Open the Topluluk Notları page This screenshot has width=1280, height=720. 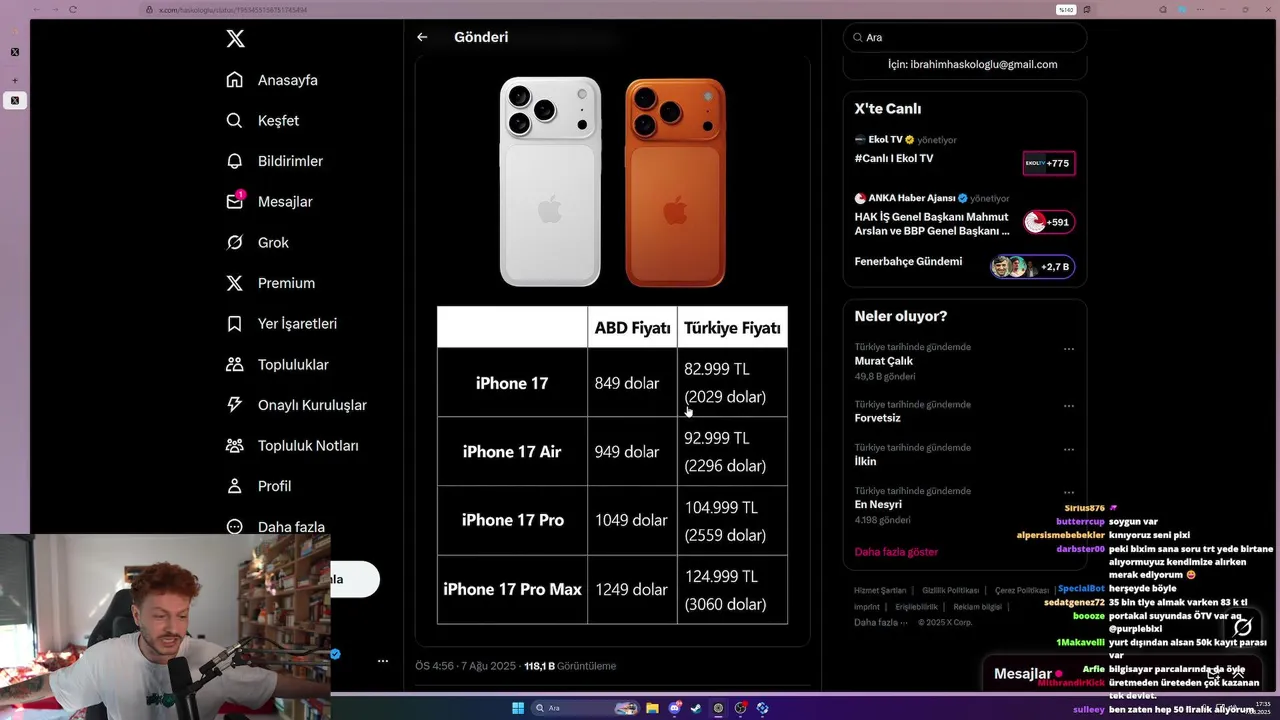point(292,445)
